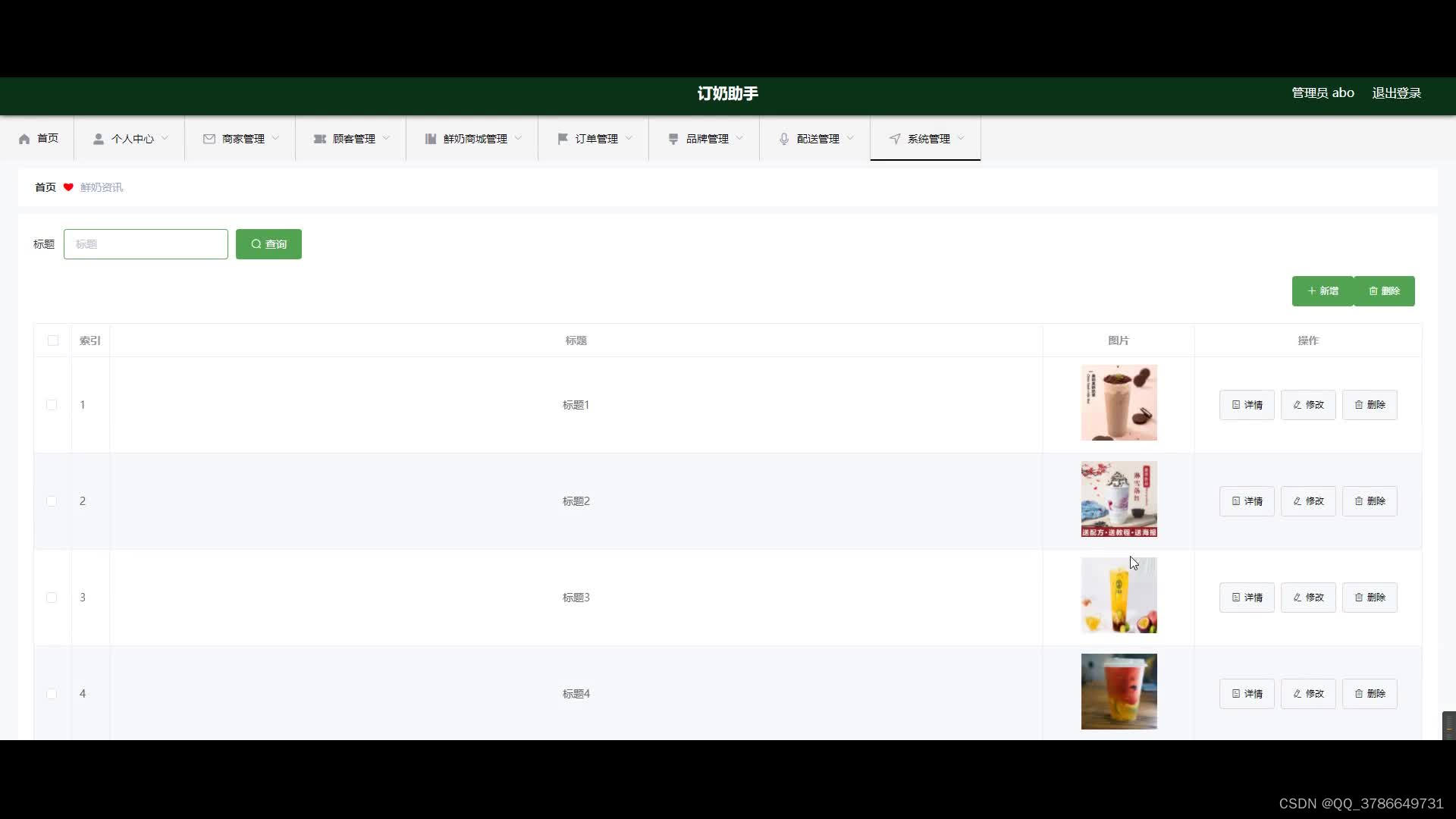This screenshot has height=819, width=1456.
Task: Click the home icon beside 首页
Action: click(24, 139)
